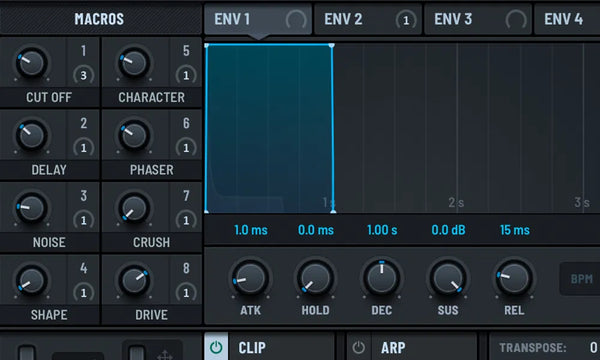This screenshot has height=360, width=600.
Task: Click the REL envelope knob
Action: [x=514, y=279]
